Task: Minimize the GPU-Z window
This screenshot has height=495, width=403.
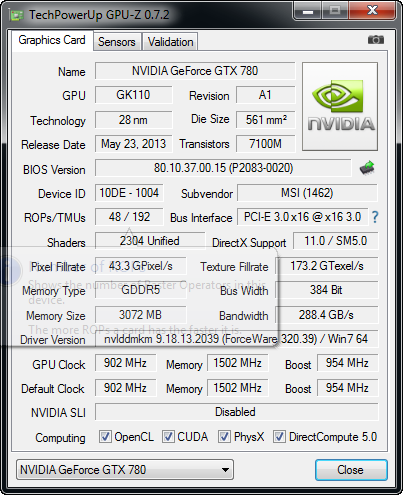Action: pyautogui.click(x=307, y=11)
